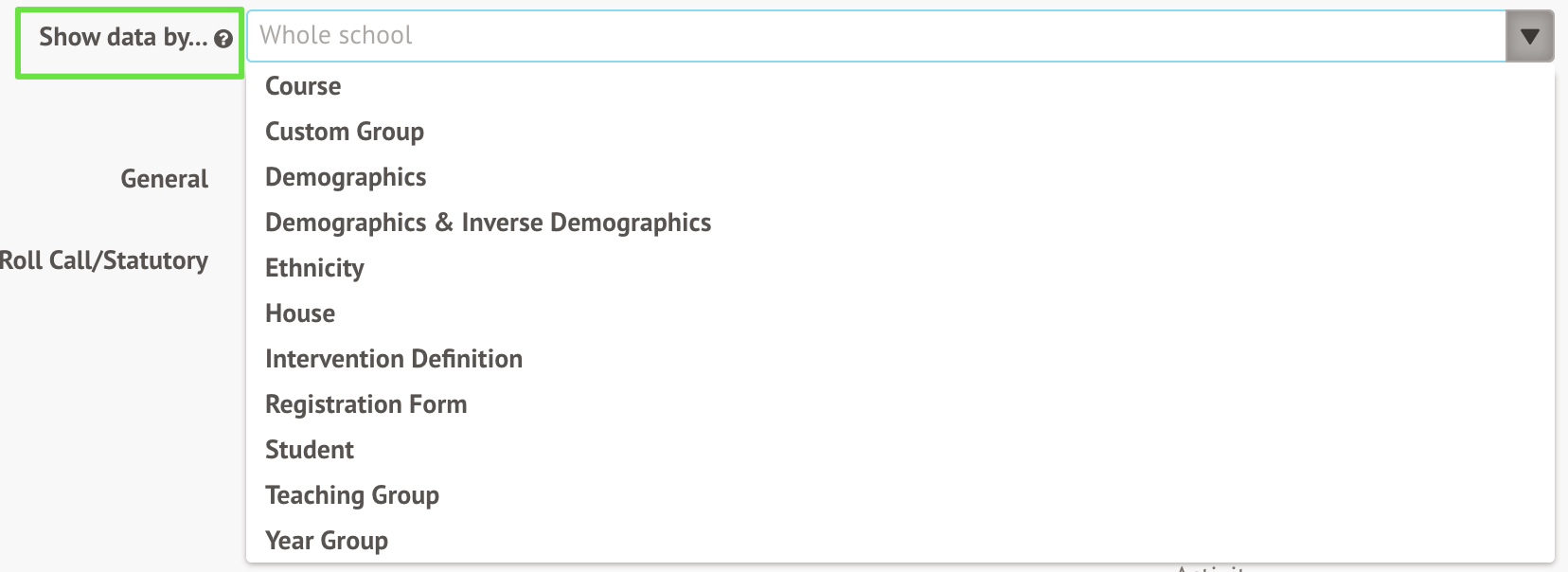Click the help question mark icon
Viewport: 1568px width, 572px height.
point(223,39)
